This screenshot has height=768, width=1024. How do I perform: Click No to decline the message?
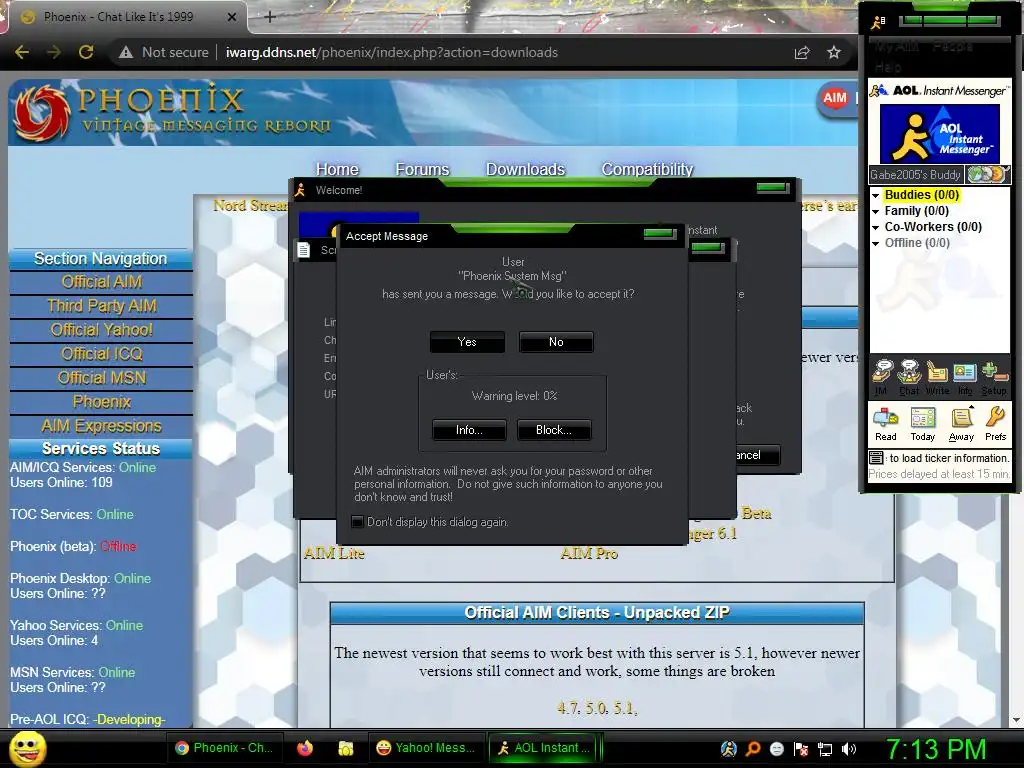556,342
